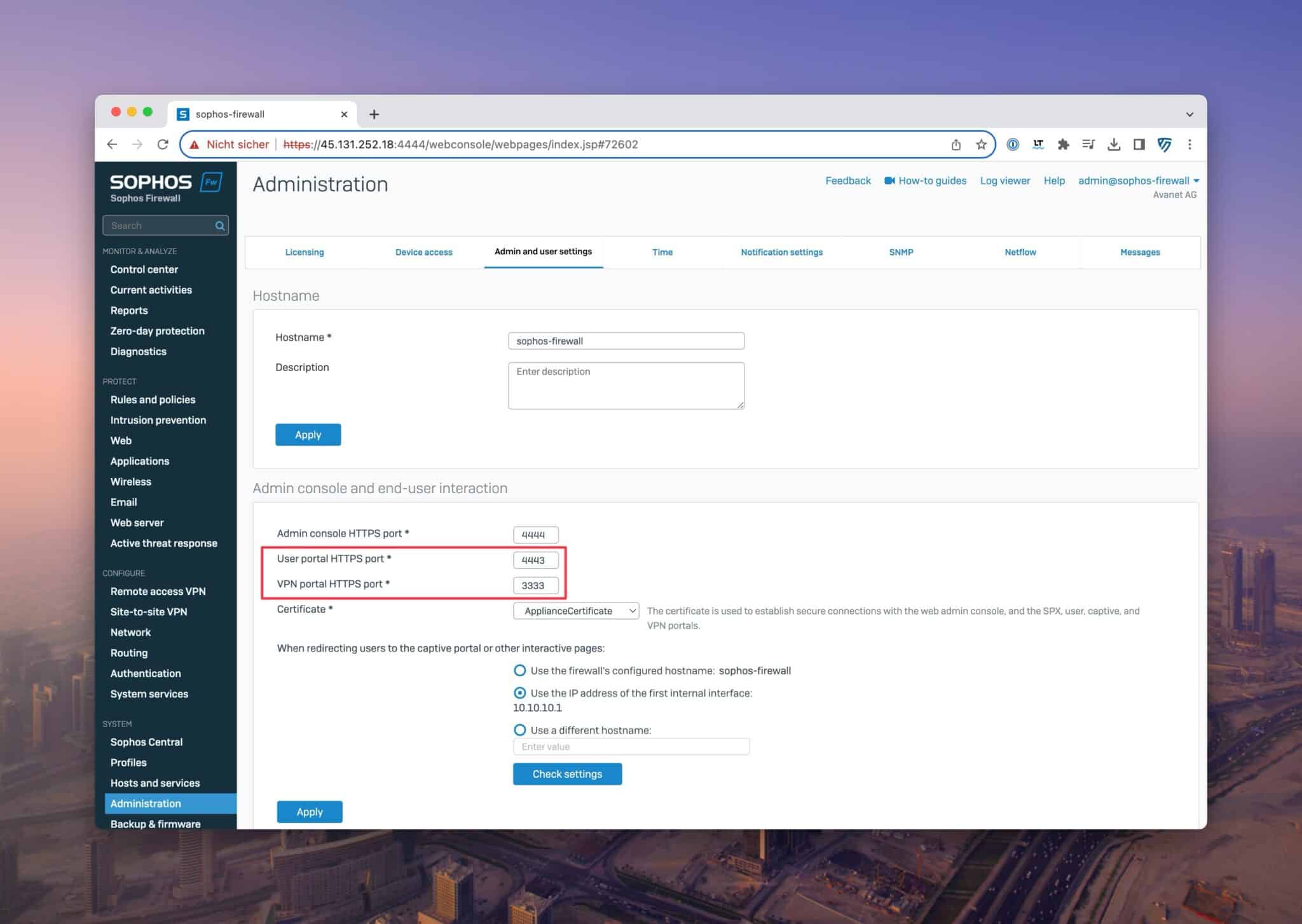This screenshot has height=924, width=1302.
Task: Choose Use a different hostname option
Action: (520, 730)
